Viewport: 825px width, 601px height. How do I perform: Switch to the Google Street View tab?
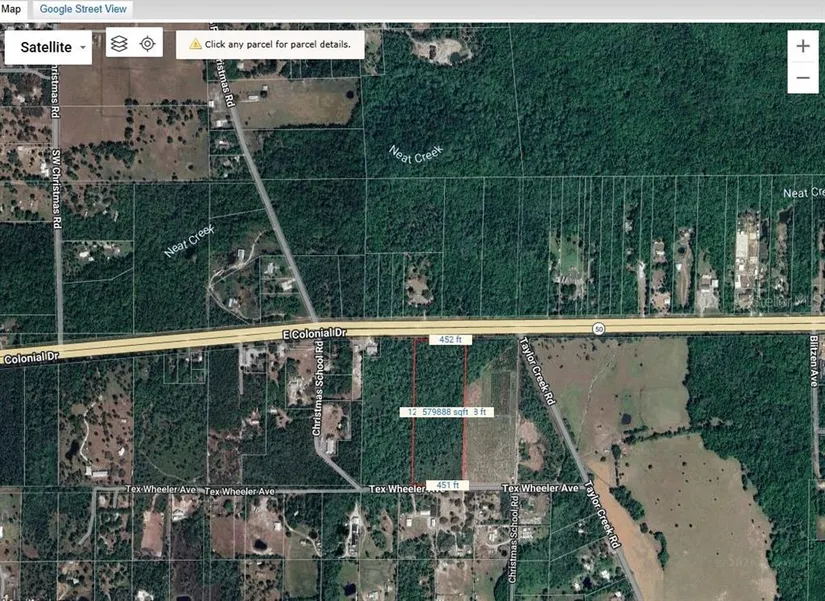pyautogui.click(x=82, y=9)
